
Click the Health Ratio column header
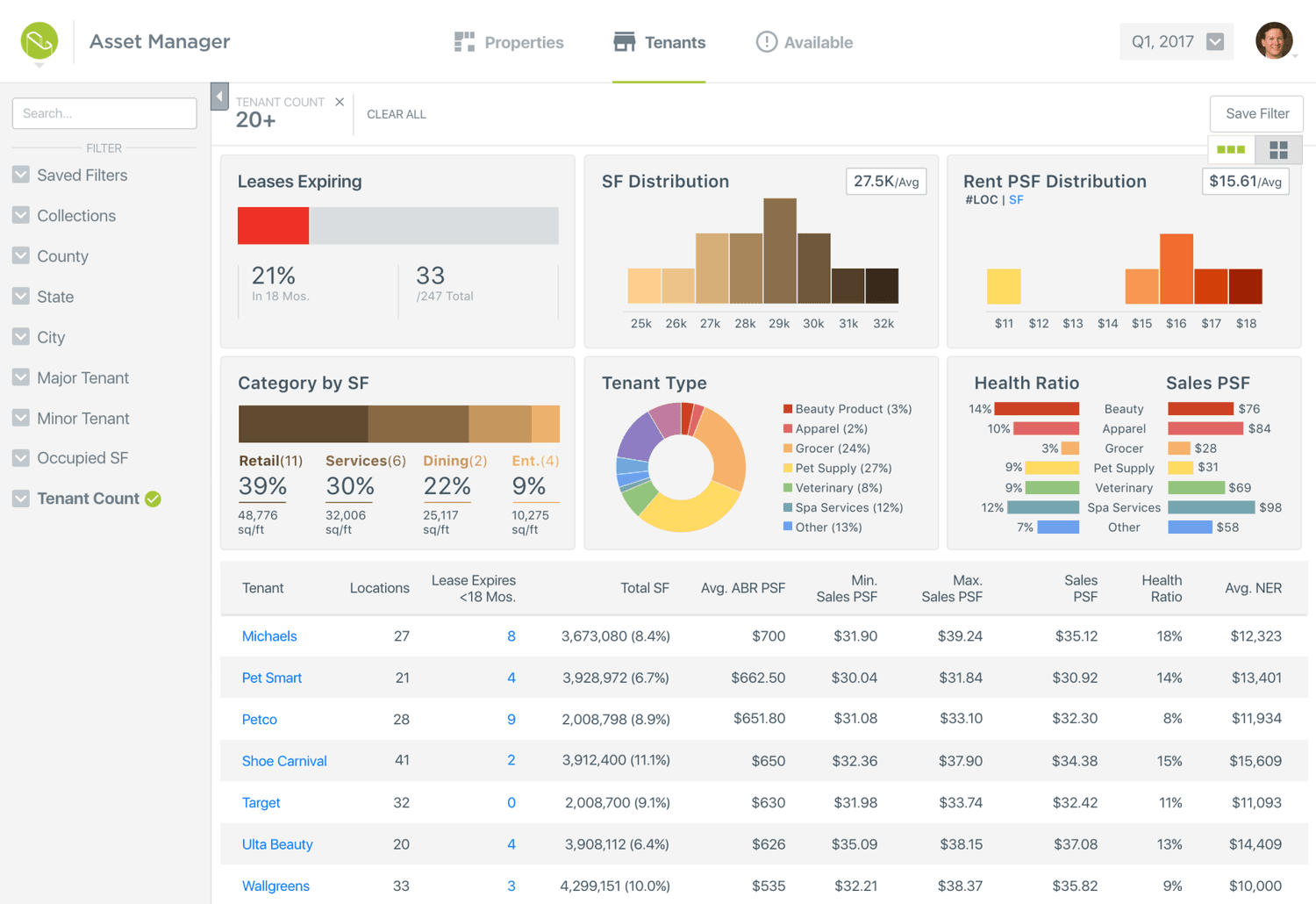click(x=1162, y=588)
